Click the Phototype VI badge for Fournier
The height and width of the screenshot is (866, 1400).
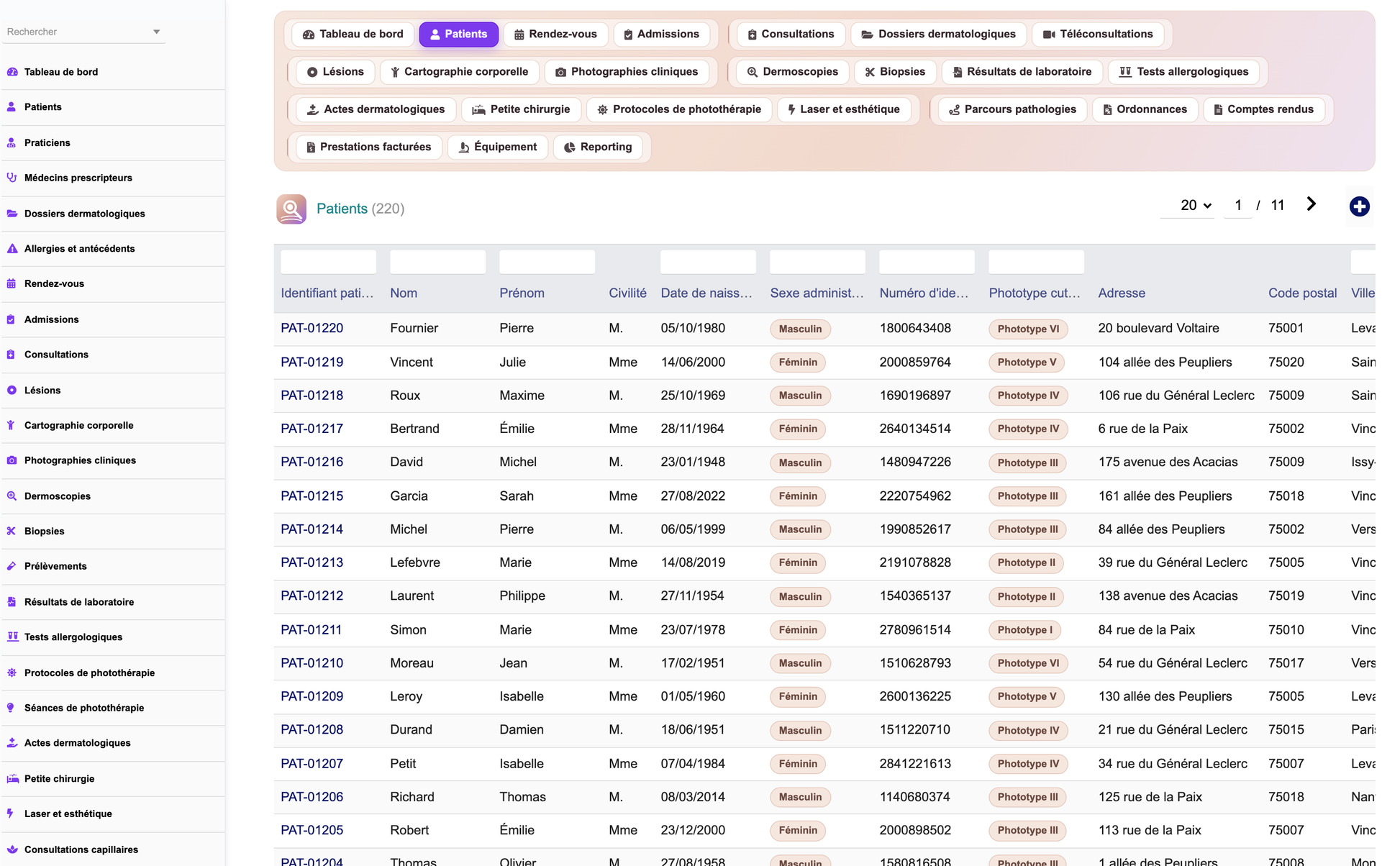coord(1028,329)
